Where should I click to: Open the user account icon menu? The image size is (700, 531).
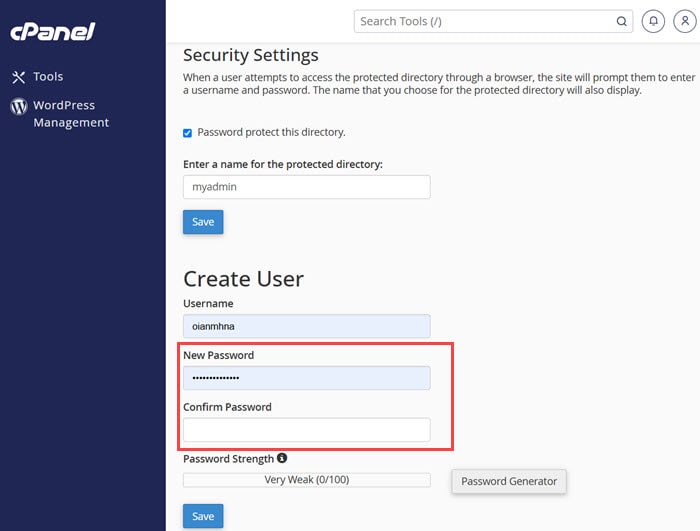coord(681,21)
